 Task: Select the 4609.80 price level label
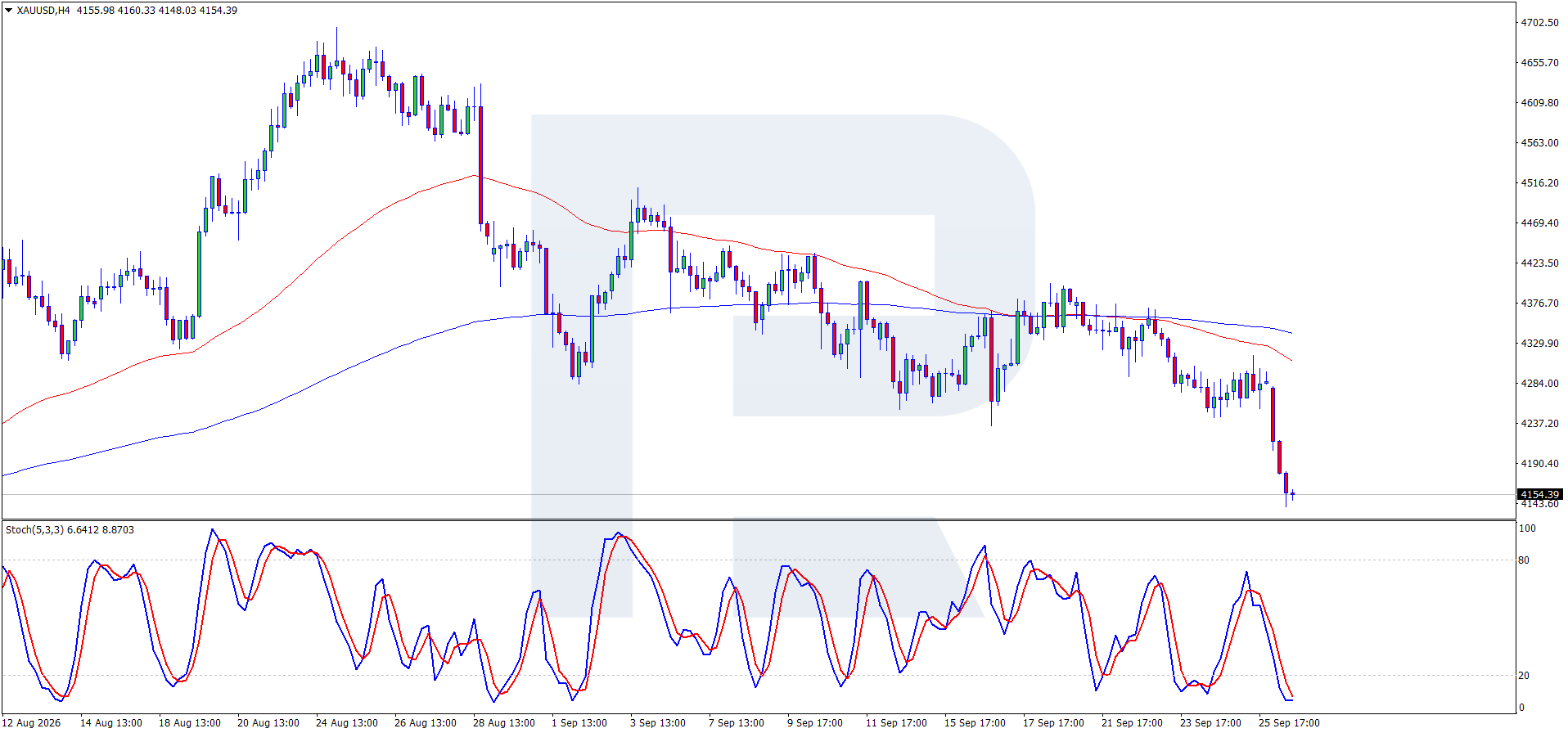1539,103
